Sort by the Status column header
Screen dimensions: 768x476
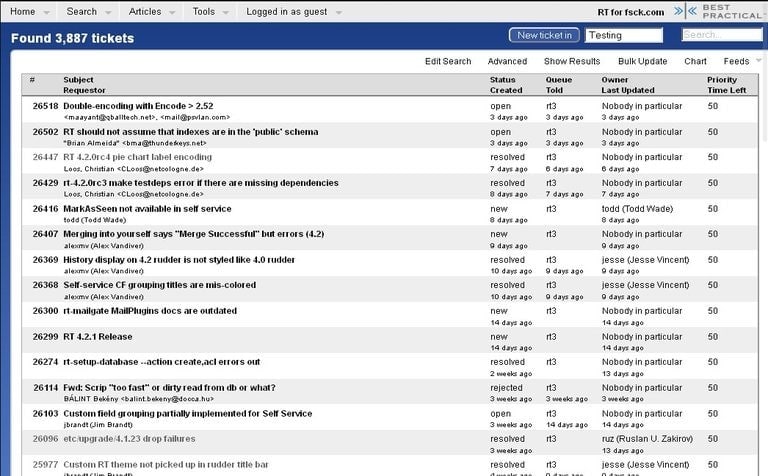click(x=503, y=79)
